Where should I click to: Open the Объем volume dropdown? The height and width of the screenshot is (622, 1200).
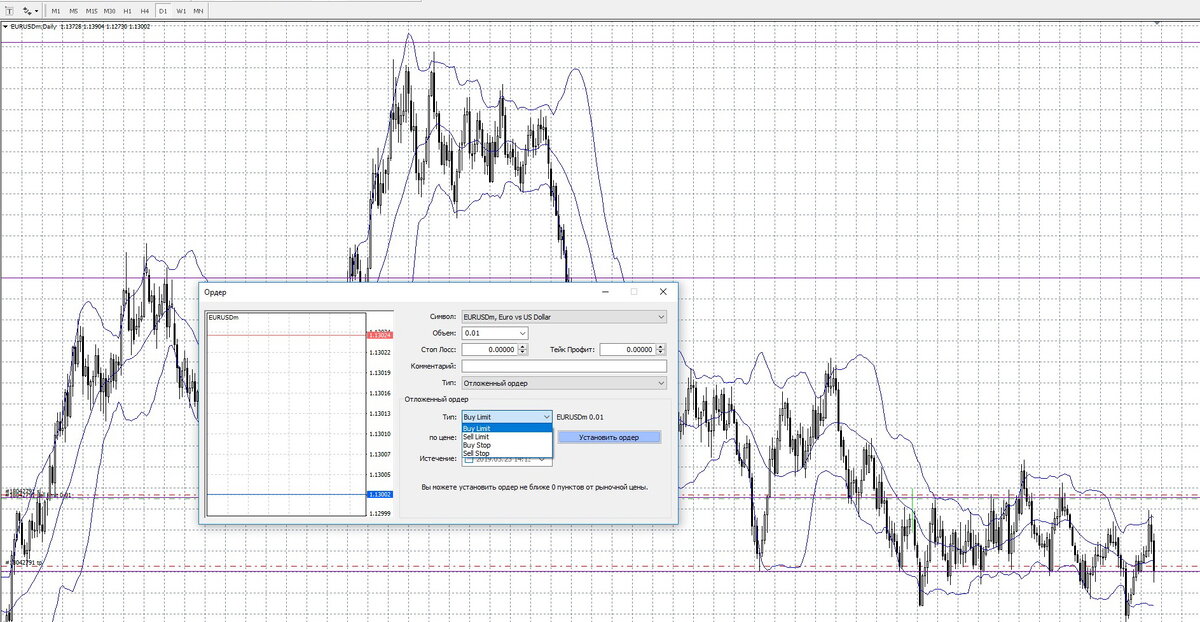pyautogui.click(x=522, y=333)
